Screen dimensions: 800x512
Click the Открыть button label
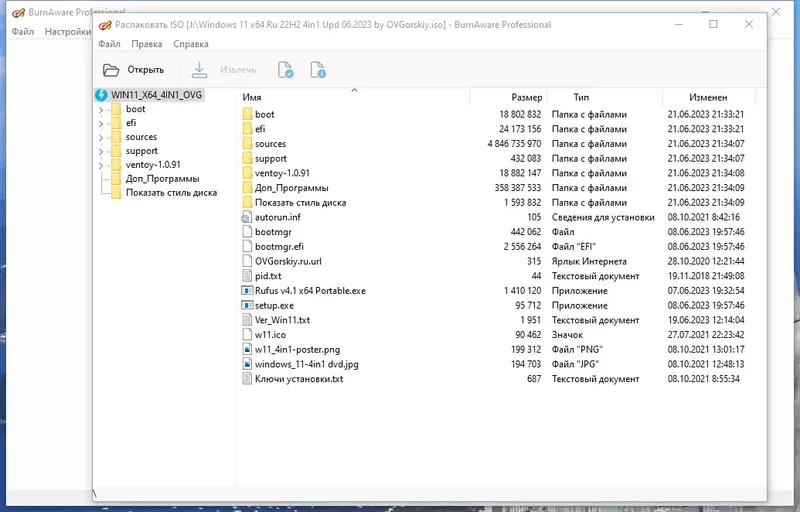[145, 70]
